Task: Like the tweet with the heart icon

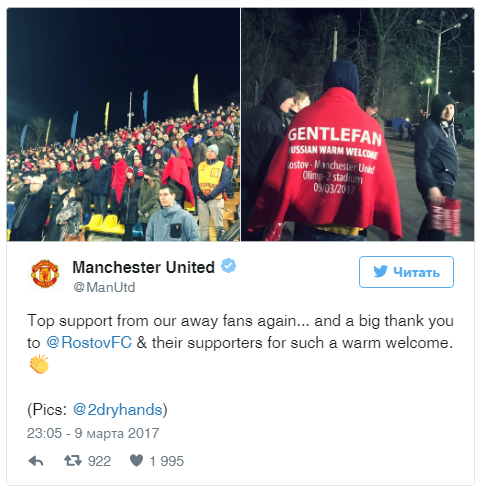Action: [136, 461]
